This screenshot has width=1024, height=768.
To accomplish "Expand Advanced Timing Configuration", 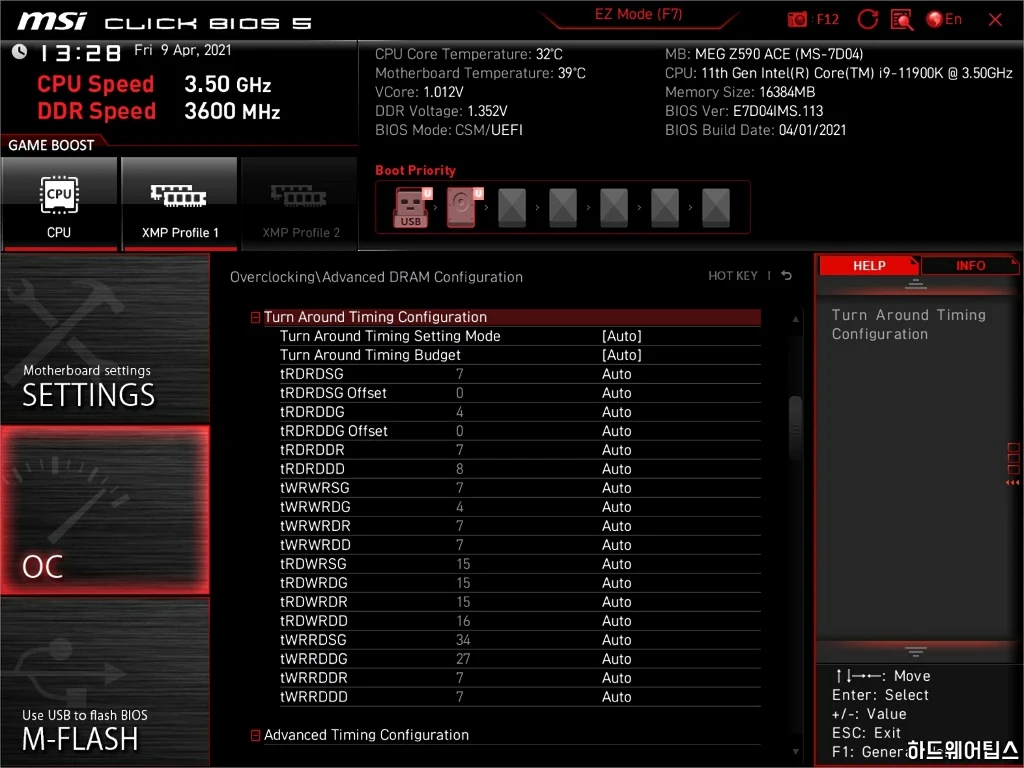I will [255, 735].
